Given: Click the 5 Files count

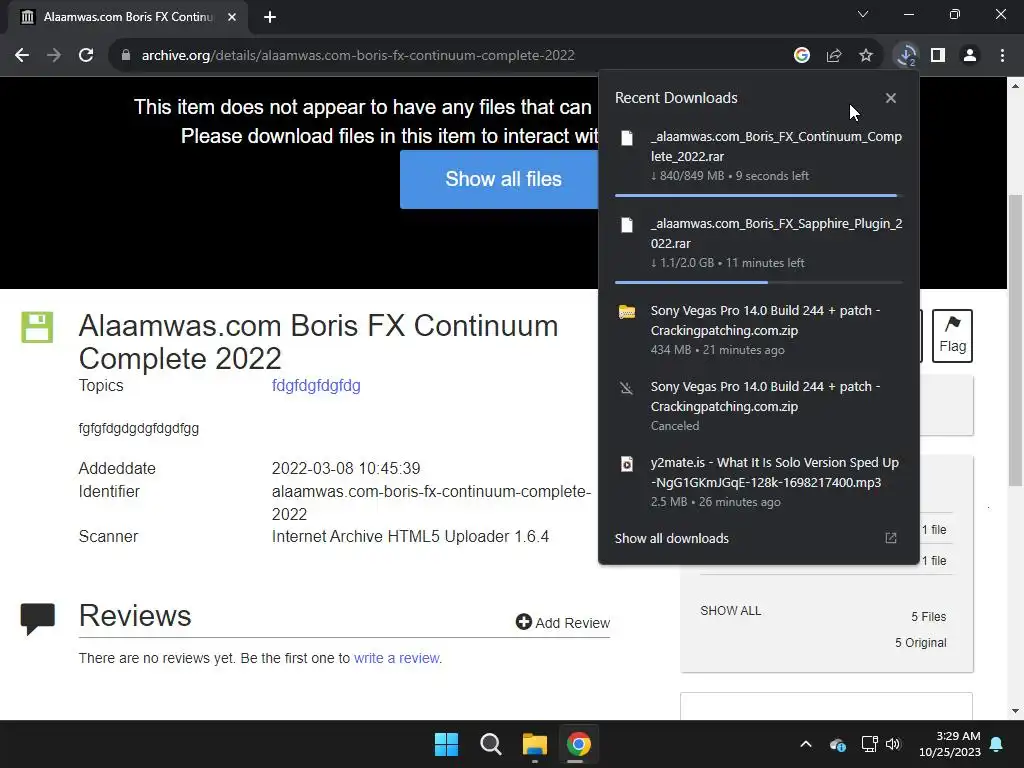Looking at the screenshot, I should pyautogui.click(x=928, y=616).
